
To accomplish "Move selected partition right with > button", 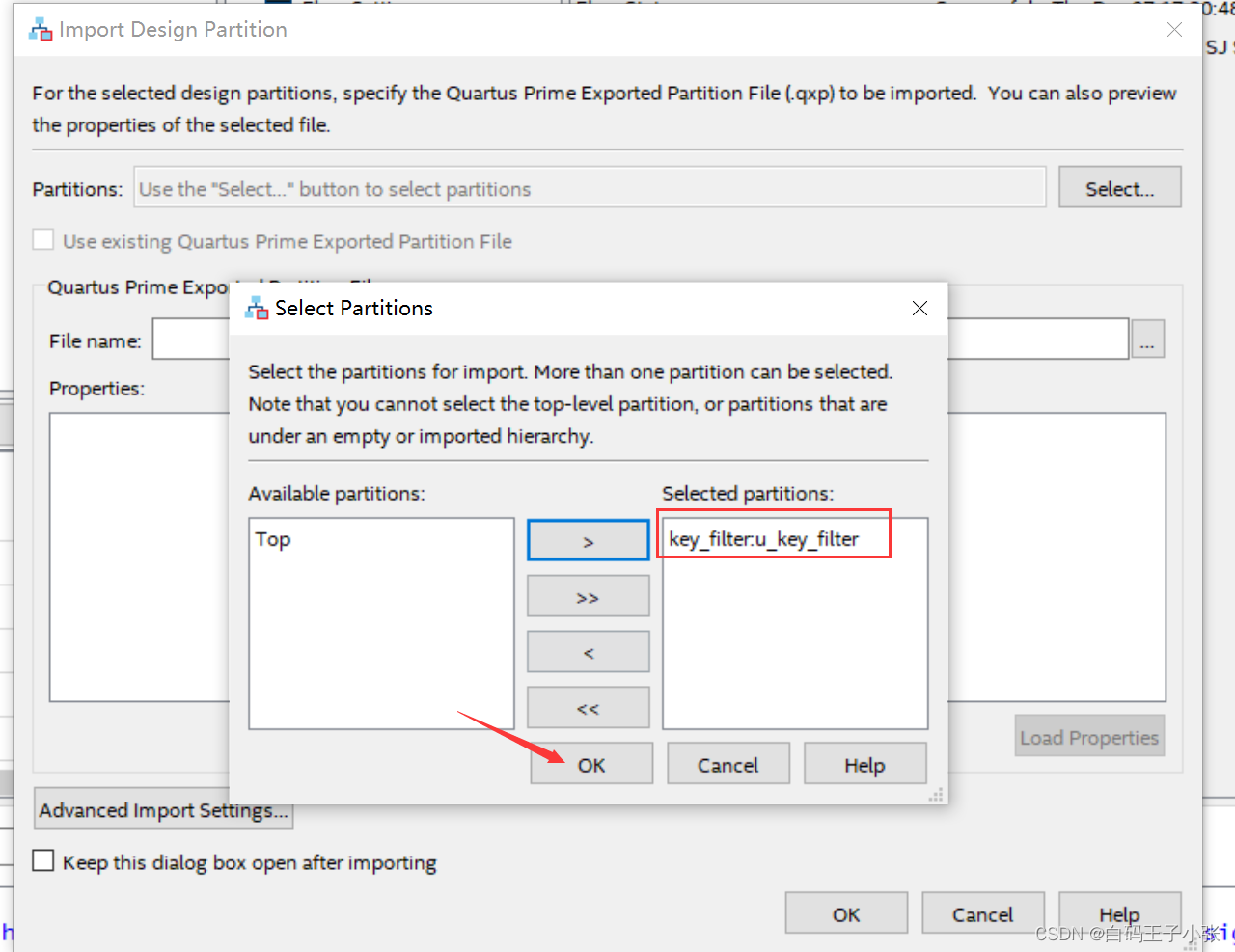I will [x=589, y=541].
